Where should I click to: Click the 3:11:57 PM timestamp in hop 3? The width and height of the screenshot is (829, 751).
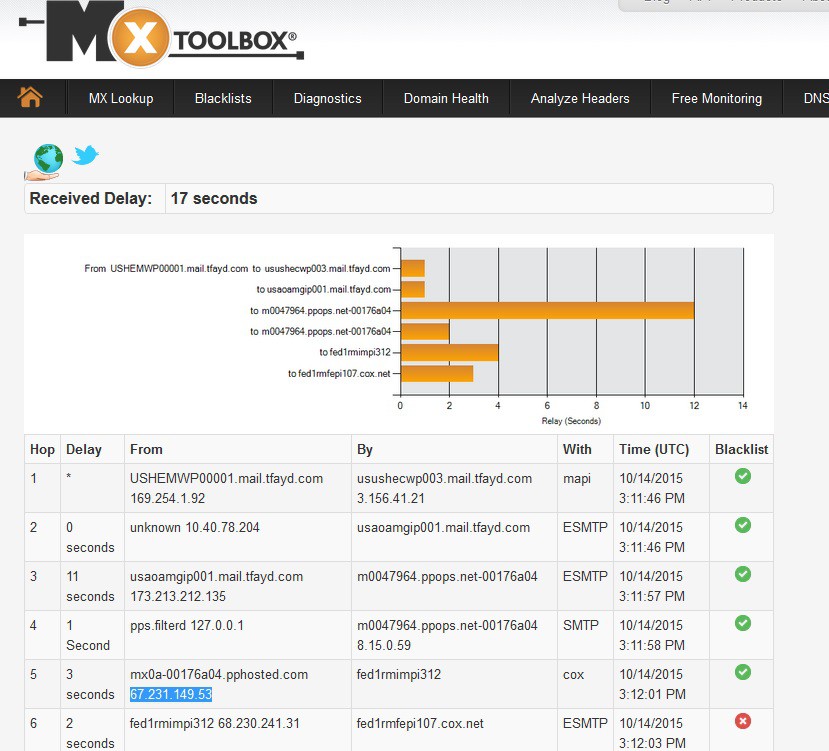tap(652, 597)
